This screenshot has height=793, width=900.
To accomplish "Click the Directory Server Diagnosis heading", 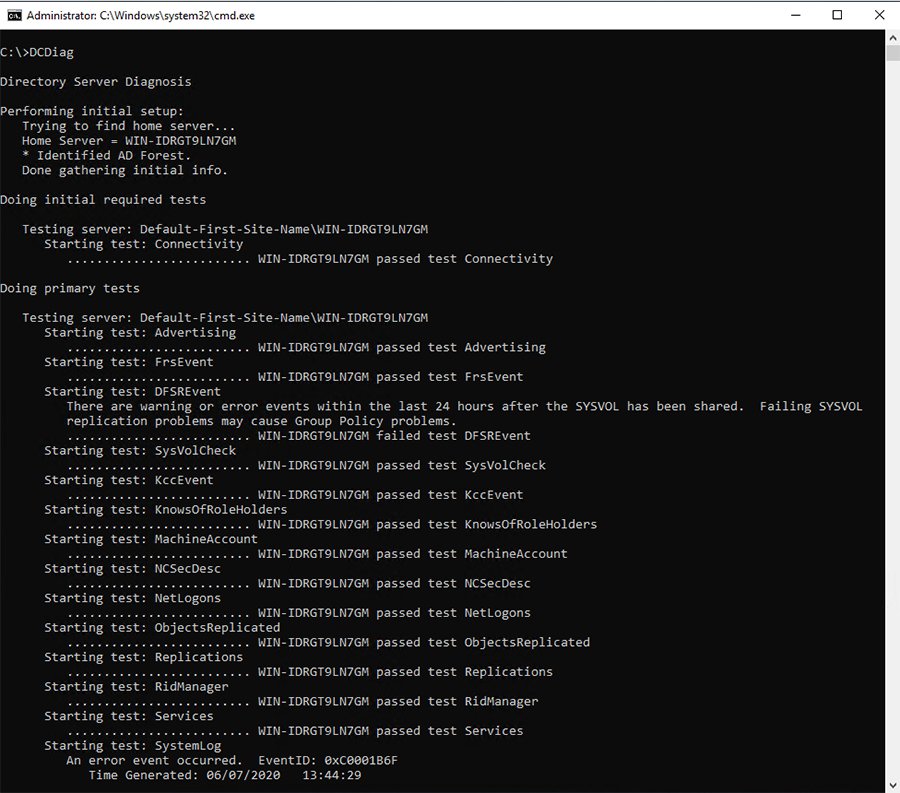I will 95,82.
